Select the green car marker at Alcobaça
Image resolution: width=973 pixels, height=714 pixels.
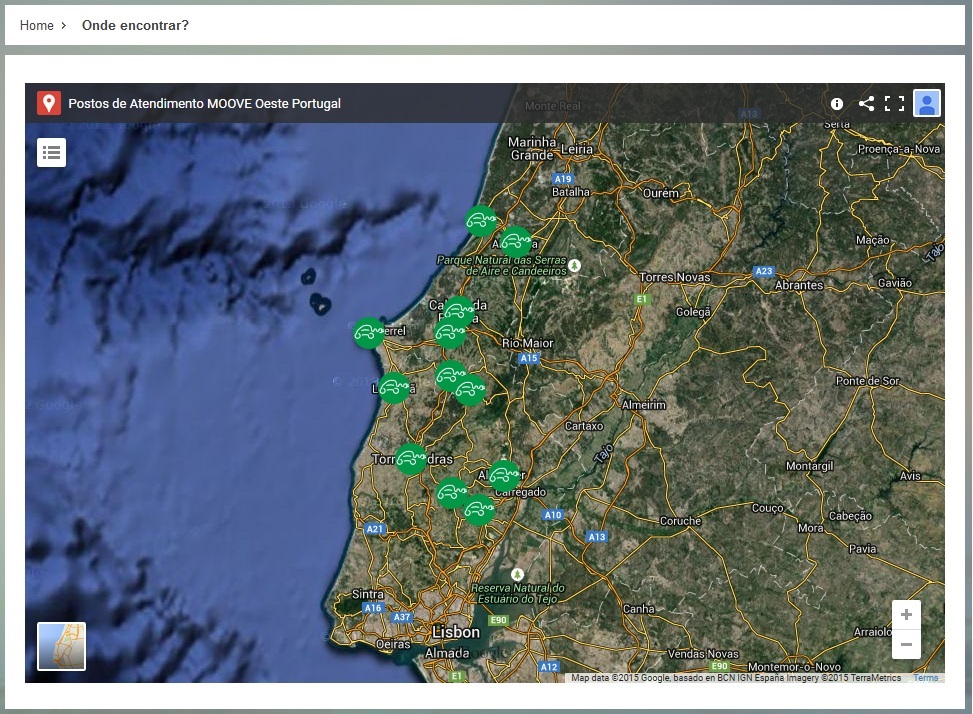516,242
